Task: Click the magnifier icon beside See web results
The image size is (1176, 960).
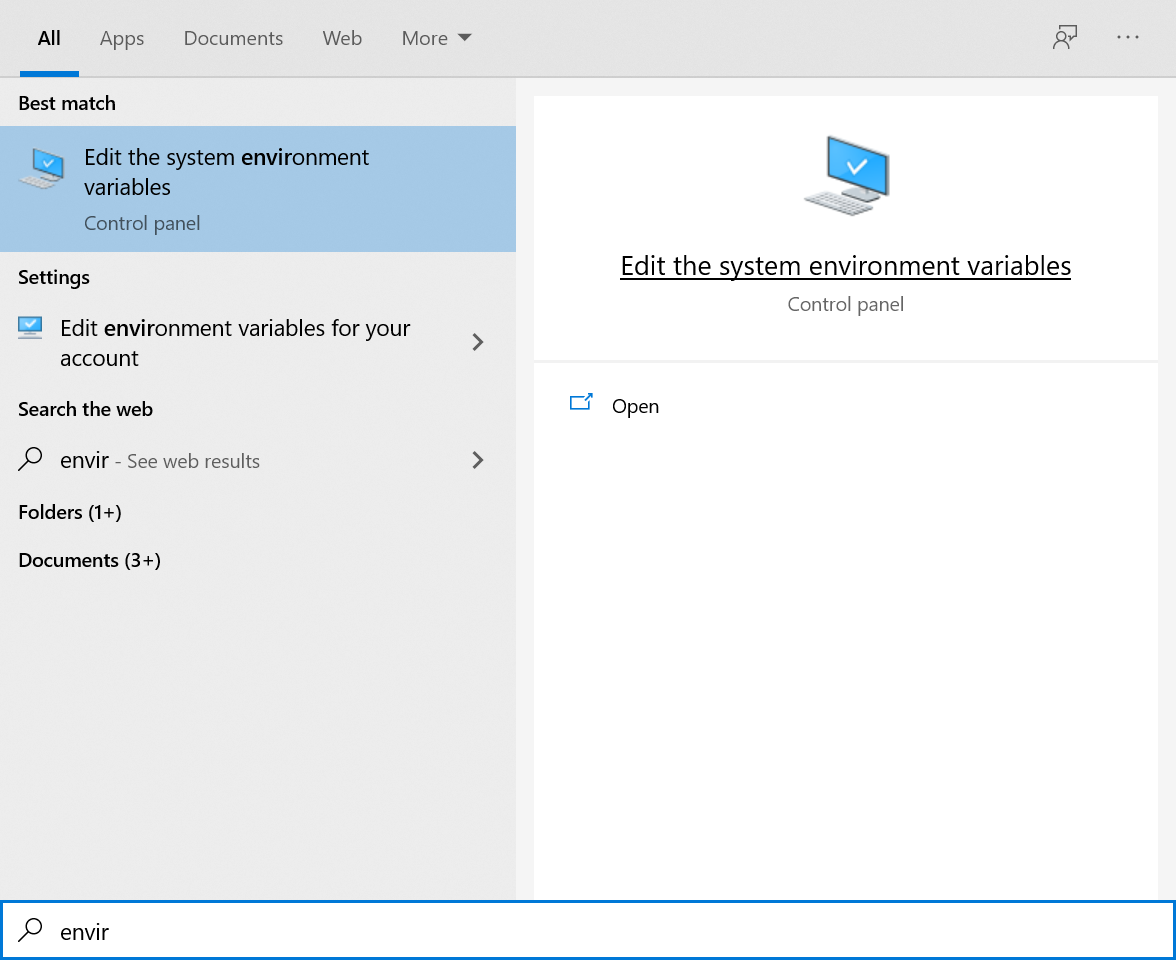Action: click(31, 460)
